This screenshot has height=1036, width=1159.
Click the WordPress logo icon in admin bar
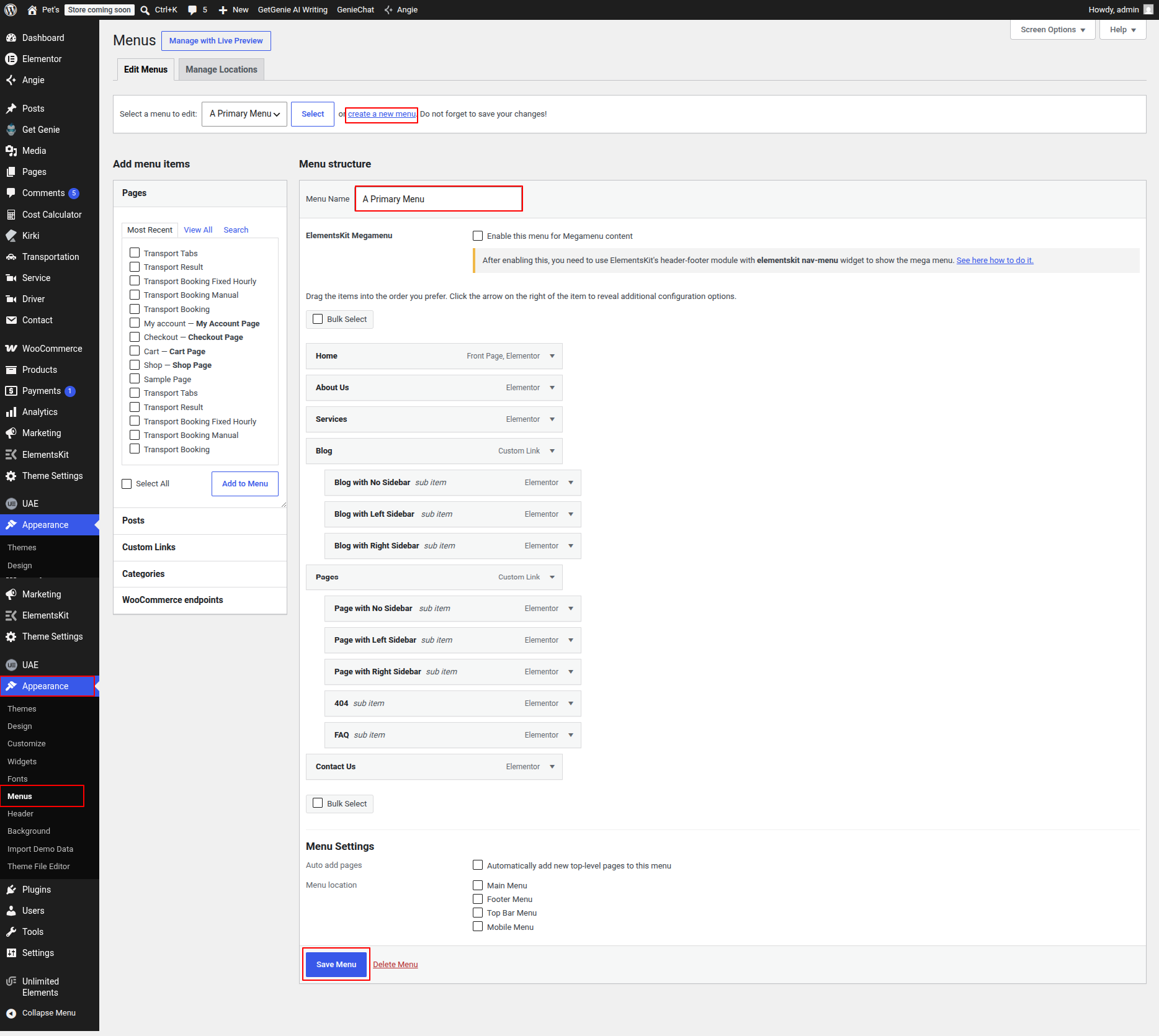pyautogui.click(x=11, y=10)
